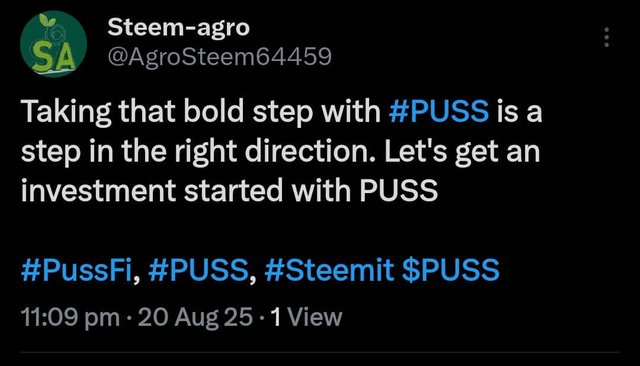Click the phrase 'Let's get an'
This screenshot has width=640, height=366.
462,151
